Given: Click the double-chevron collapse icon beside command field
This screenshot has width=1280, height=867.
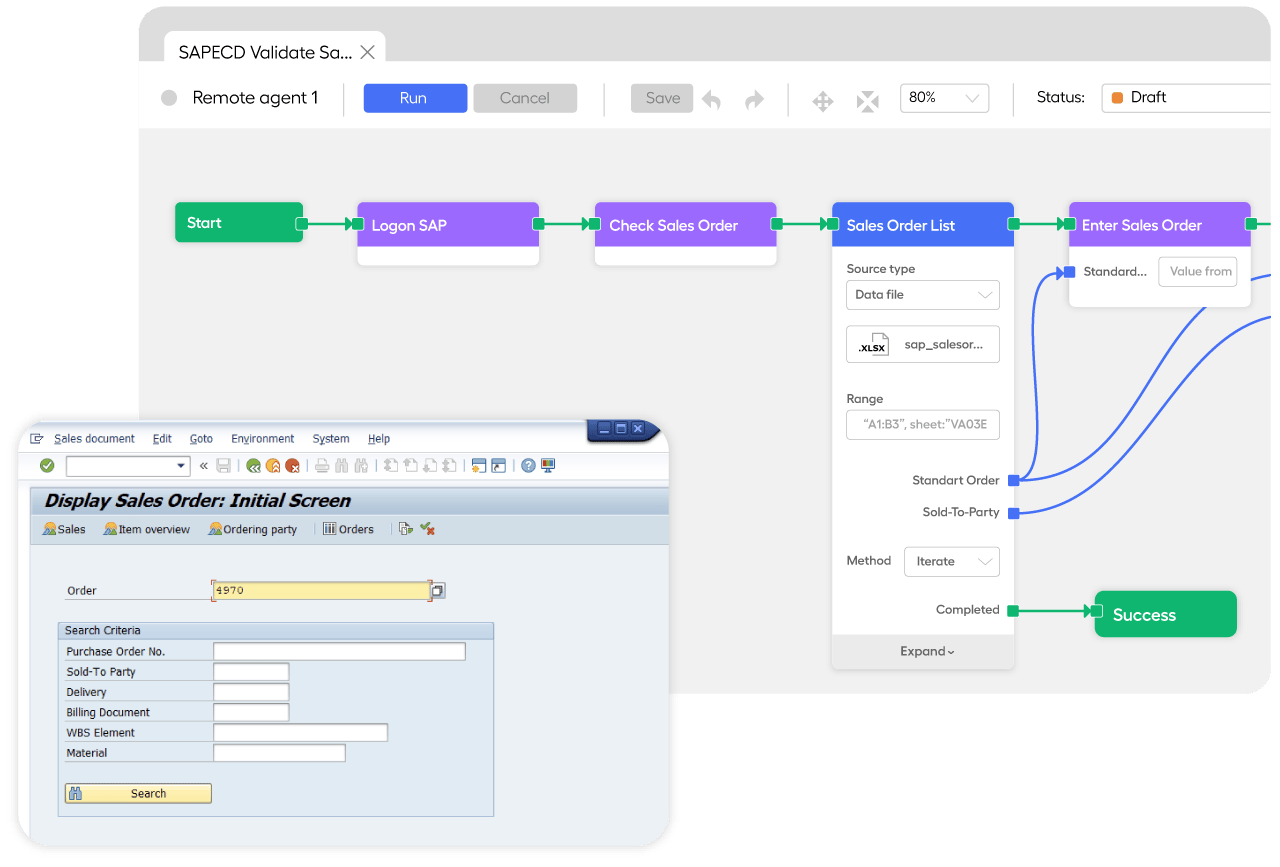Looking at the screenshot, I should tap(204, 466).
